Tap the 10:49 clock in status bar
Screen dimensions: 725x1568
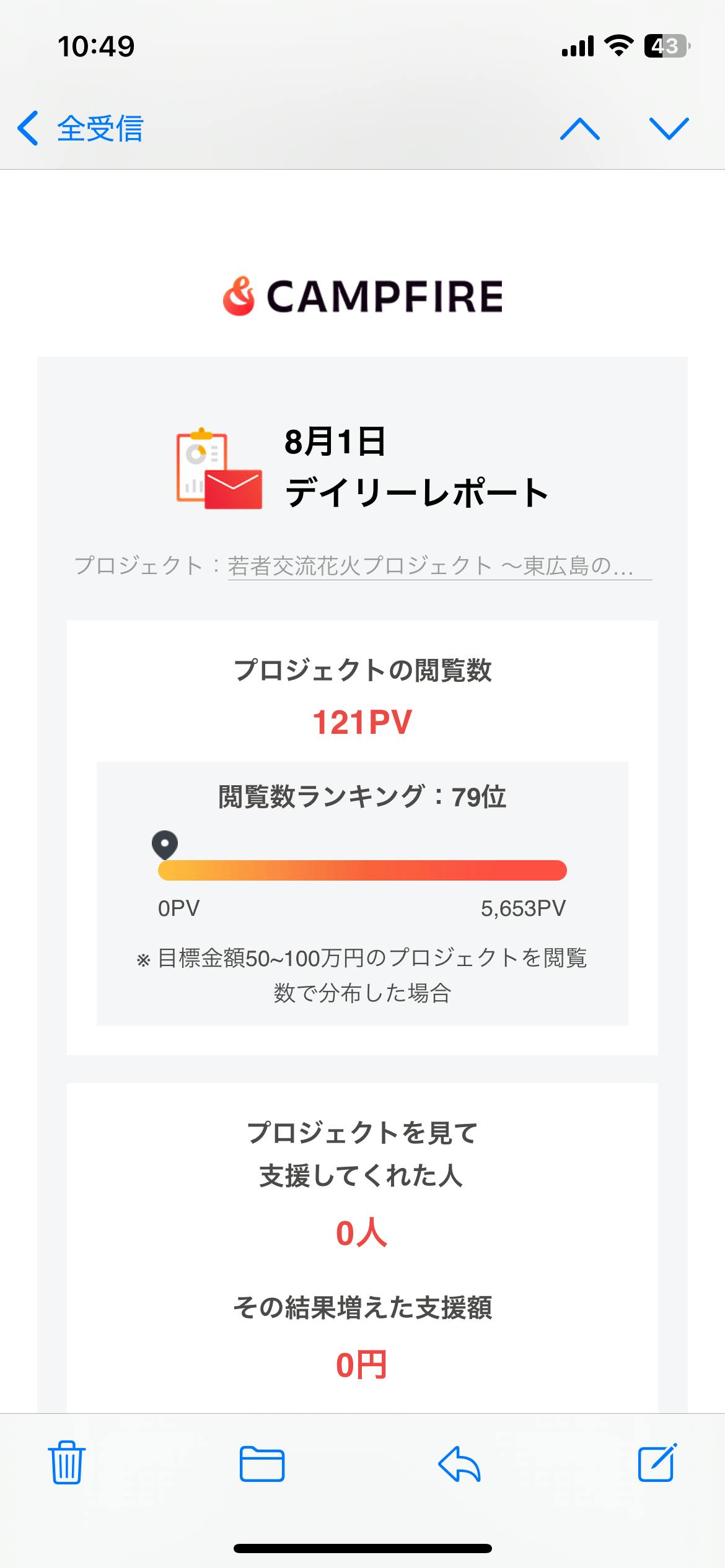point(96,46)
